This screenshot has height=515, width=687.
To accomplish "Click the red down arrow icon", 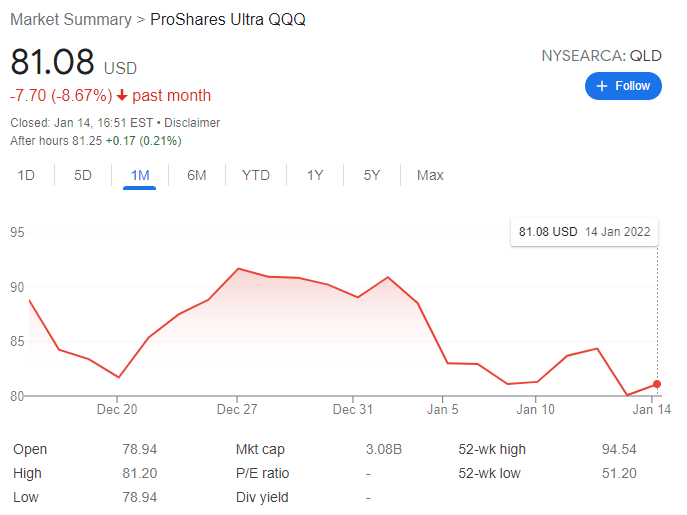I will pos(122,95).
